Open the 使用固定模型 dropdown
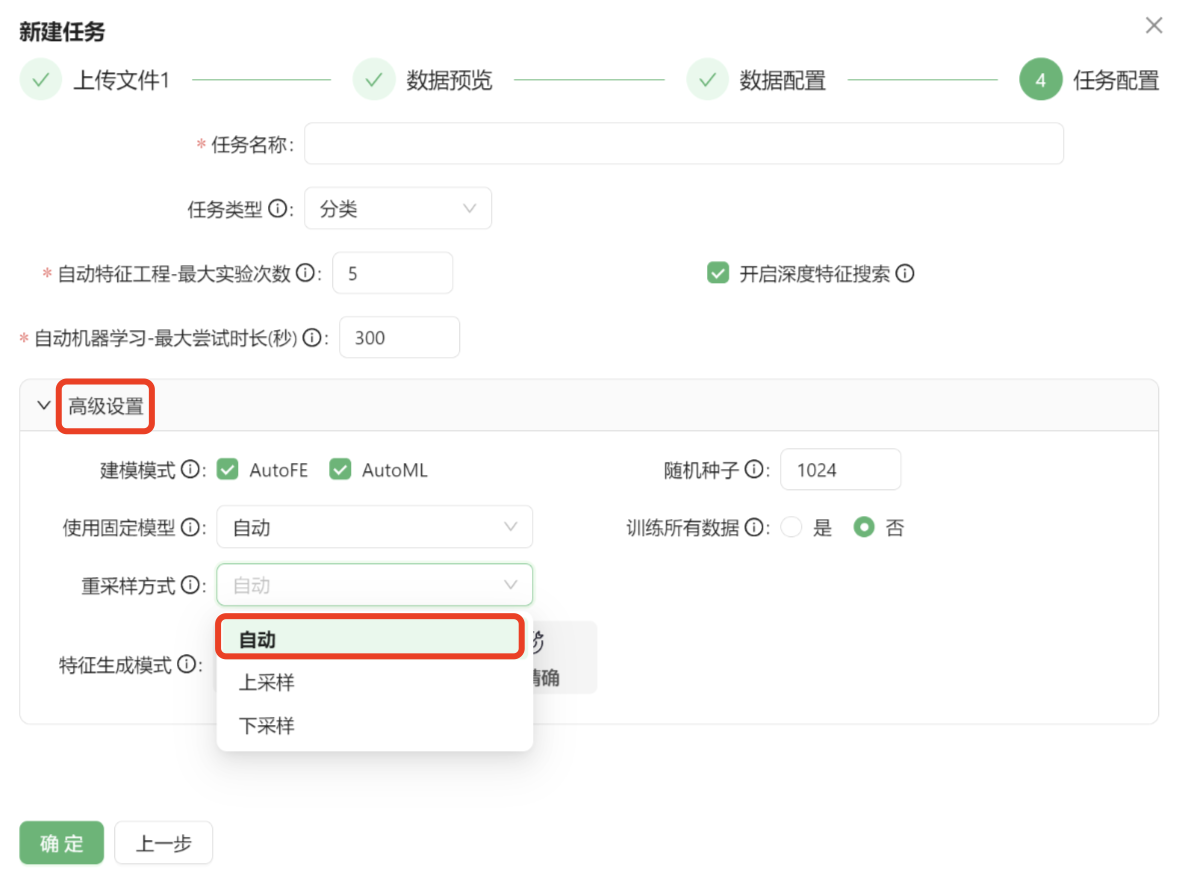The image size is (1182, 870). (x=374, y=527)
